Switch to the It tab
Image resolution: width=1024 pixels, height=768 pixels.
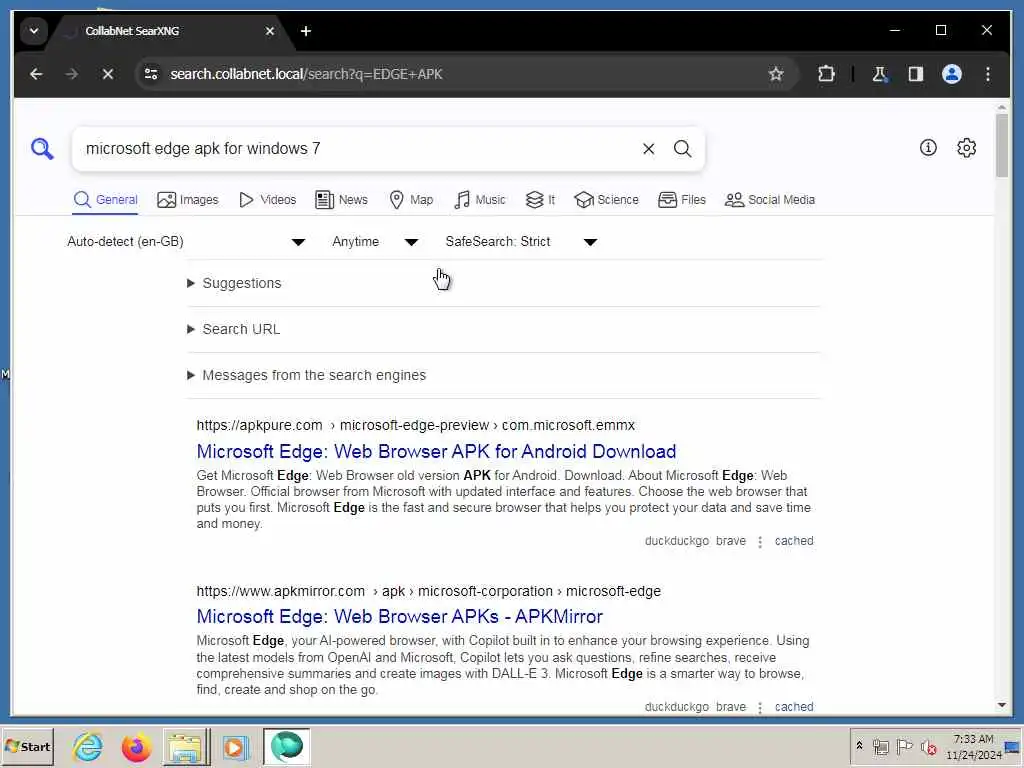click(x=541, y=200)
